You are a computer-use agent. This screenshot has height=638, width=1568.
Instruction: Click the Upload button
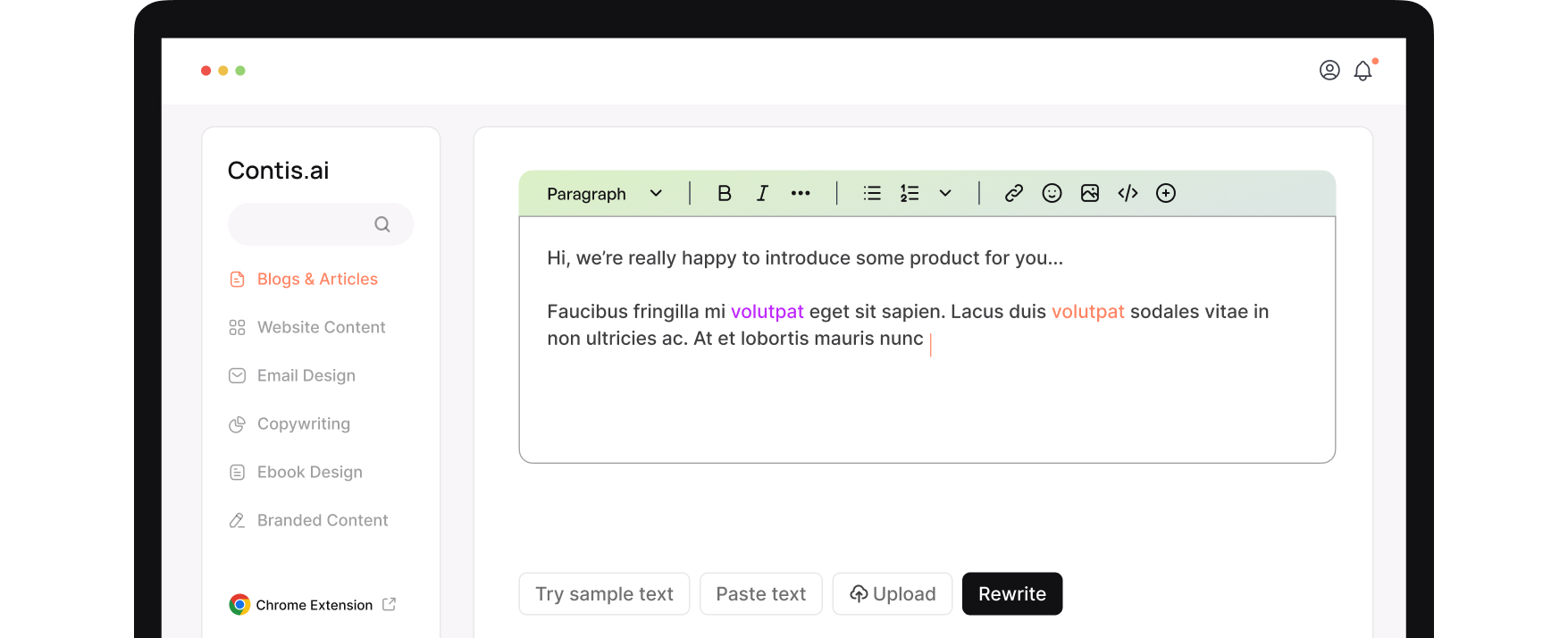point(893,594)
